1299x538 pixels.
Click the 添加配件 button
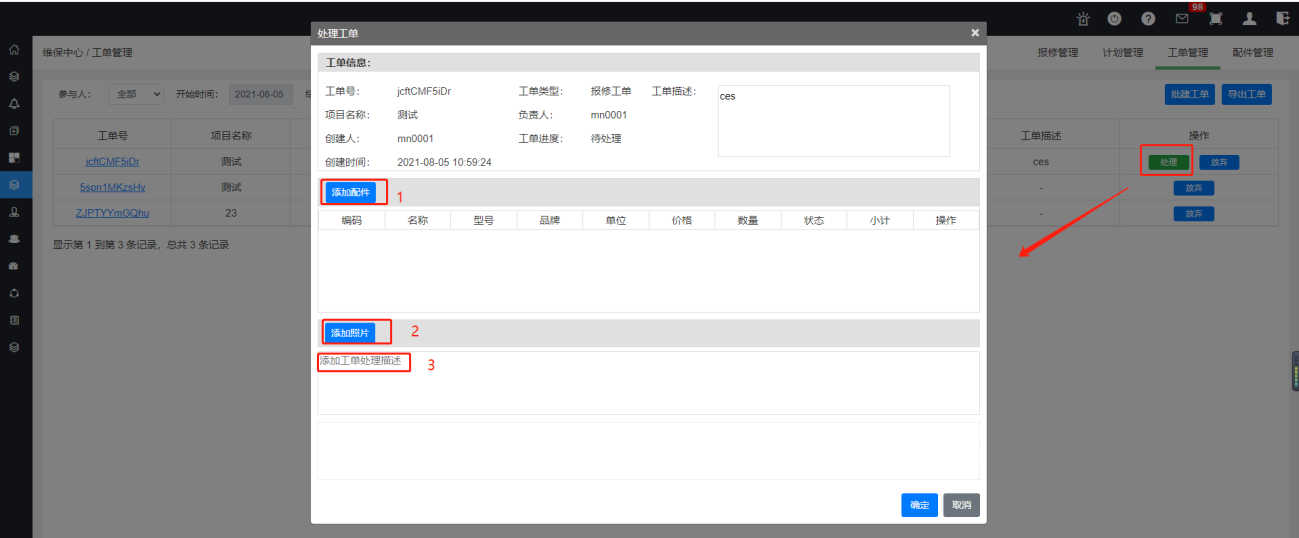350,192
